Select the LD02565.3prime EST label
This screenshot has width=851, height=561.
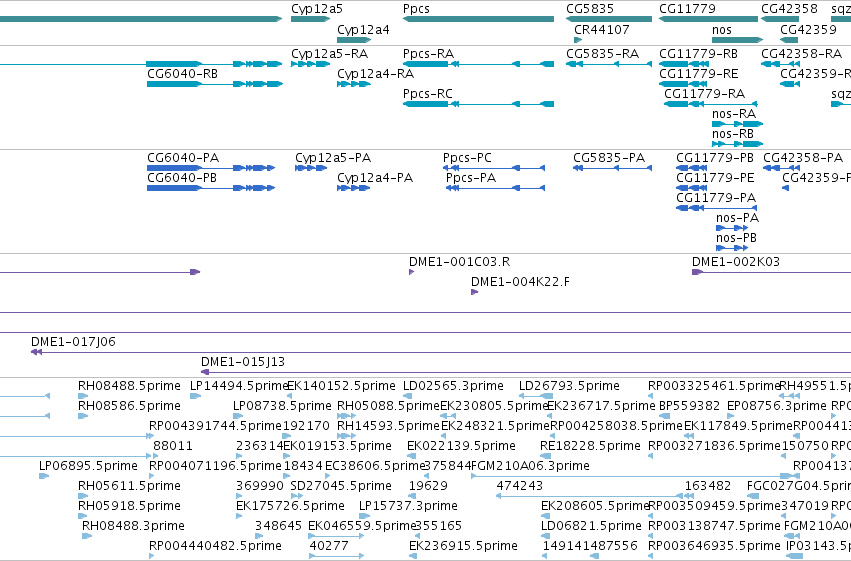453,386
